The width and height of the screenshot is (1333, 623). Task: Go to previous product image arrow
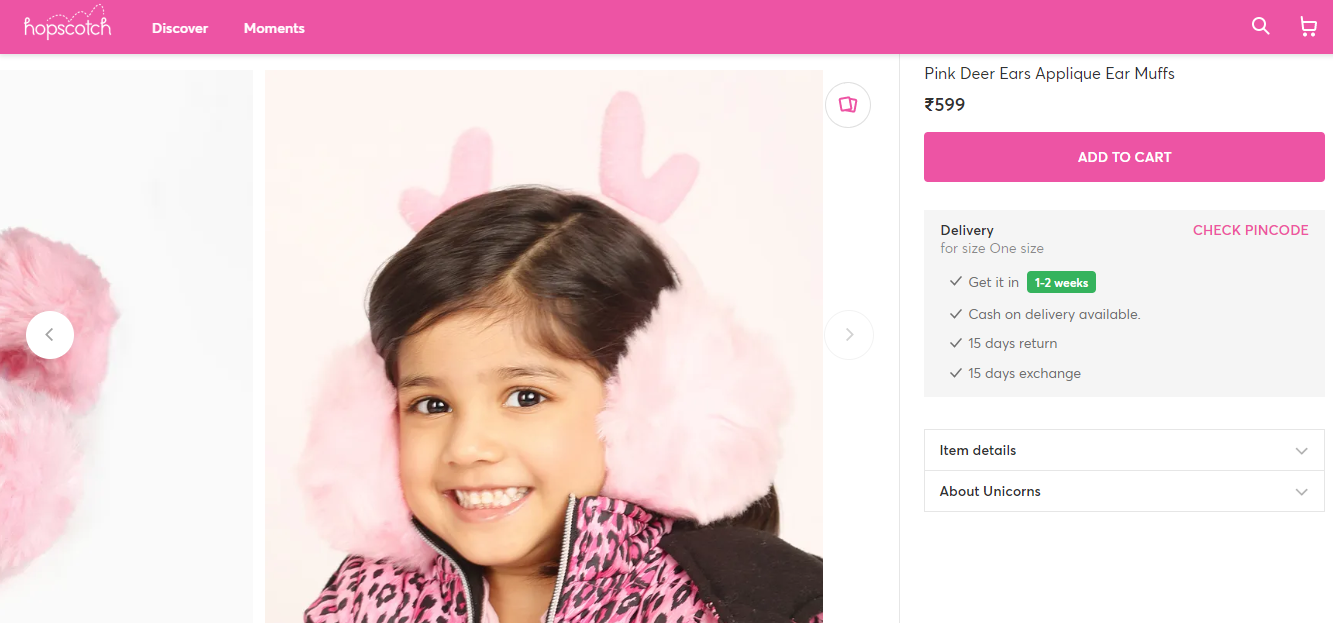tap(50, 335)
